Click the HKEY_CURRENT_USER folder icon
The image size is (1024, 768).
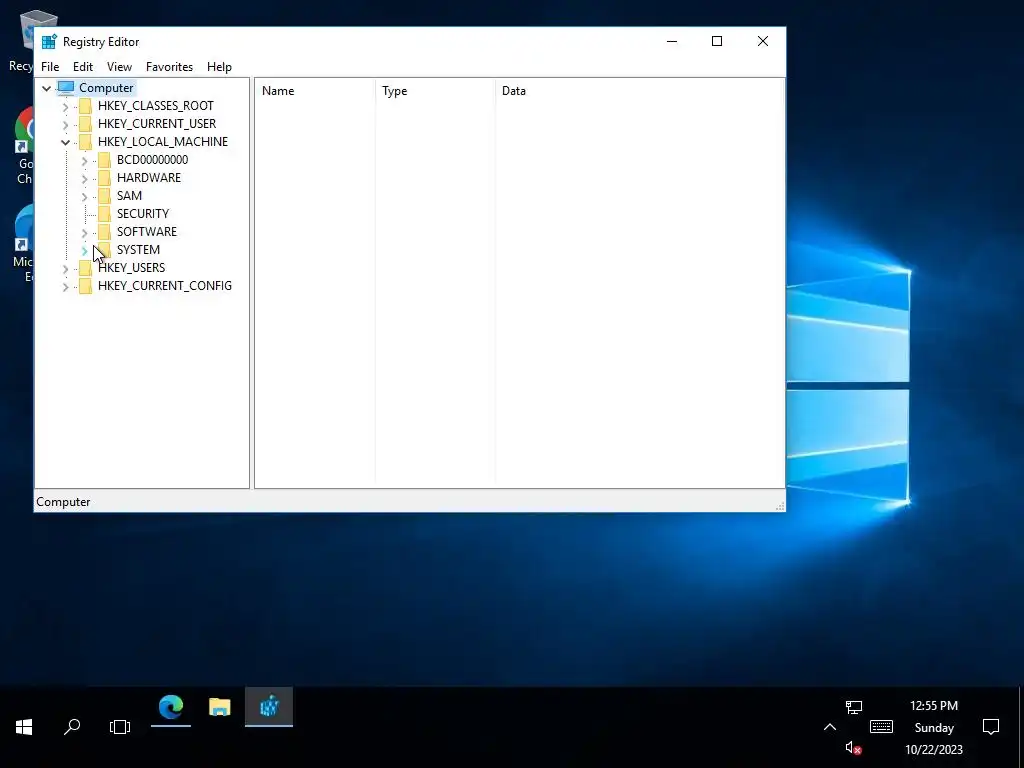click(x=85, y=123)
